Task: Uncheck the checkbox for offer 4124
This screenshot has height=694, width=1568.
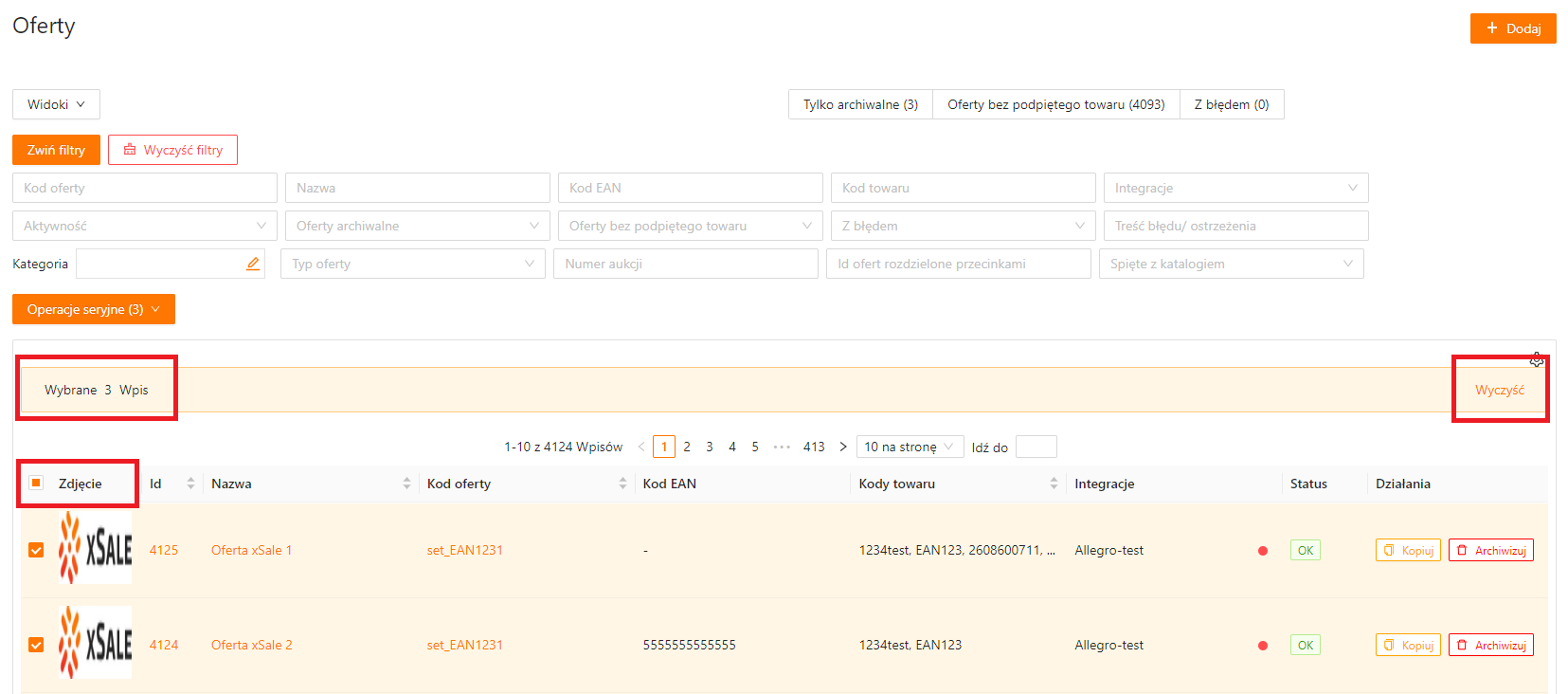Action: (36, 645)
